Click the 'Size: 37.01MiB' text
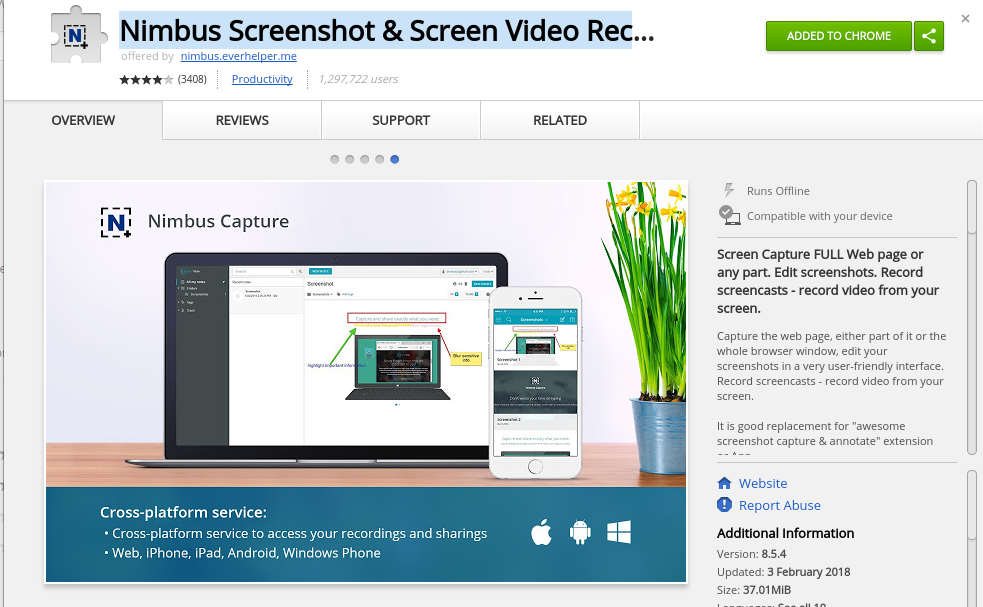 pyautogui.click(x=754, y=591)
